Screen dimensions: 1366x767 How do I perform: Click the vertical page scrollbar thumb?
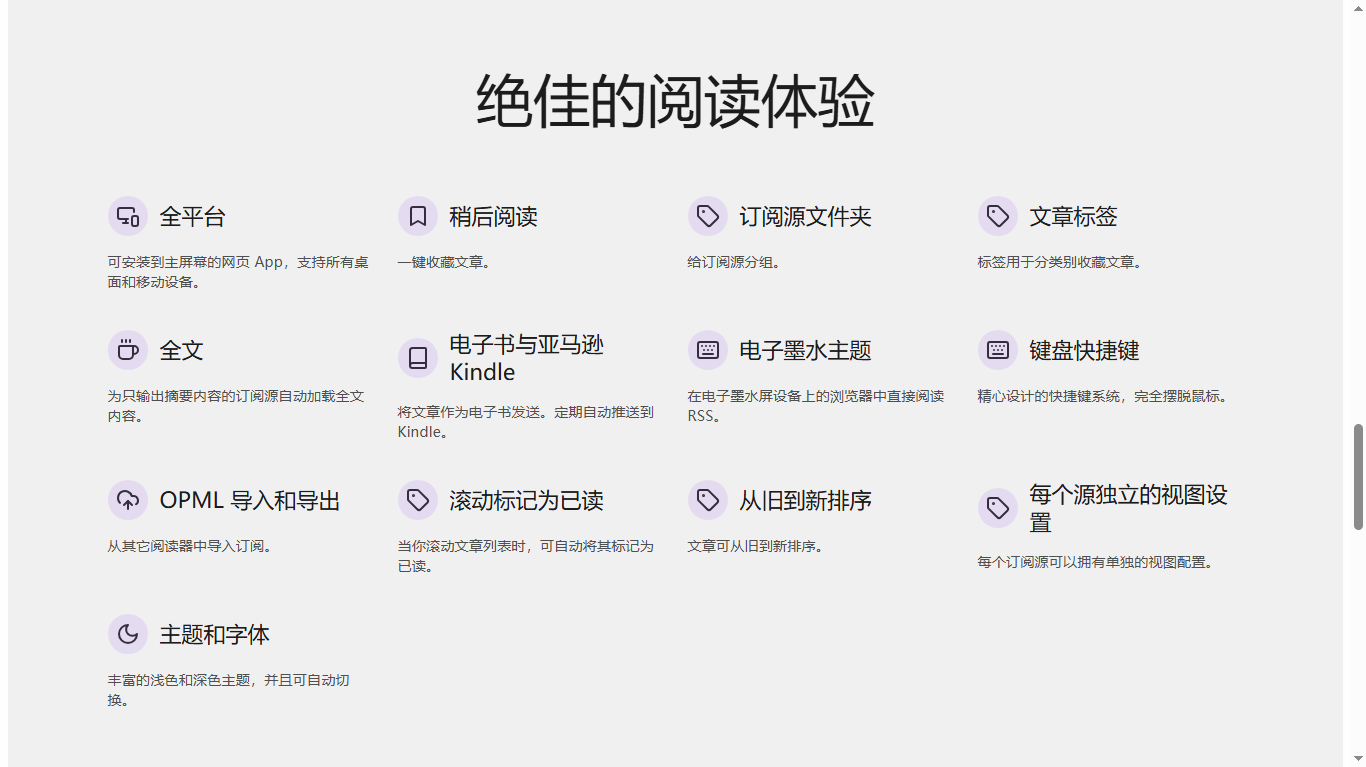click(1358, 477)
